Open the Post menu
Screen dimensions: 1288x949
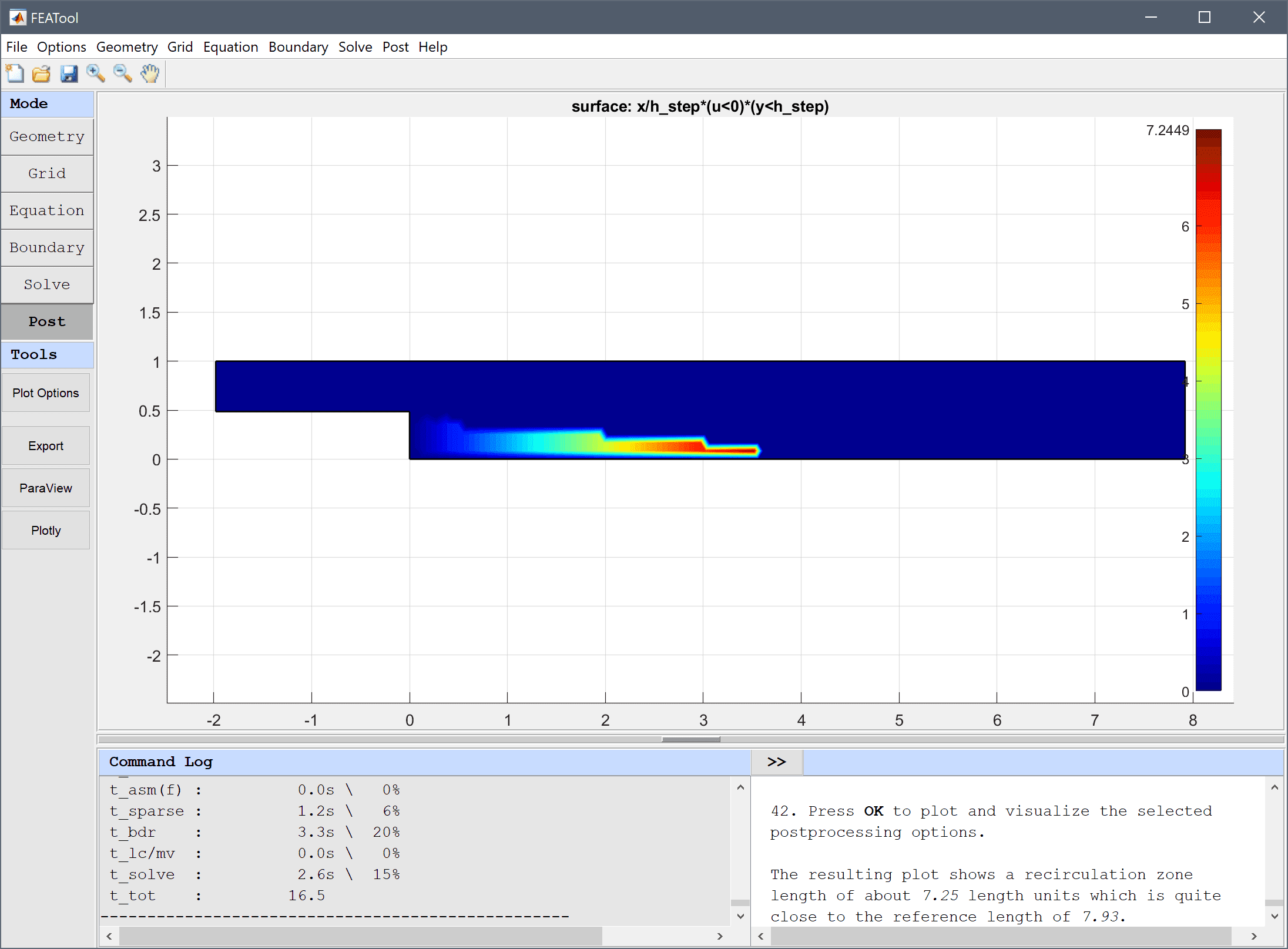(x=395, y=47)
